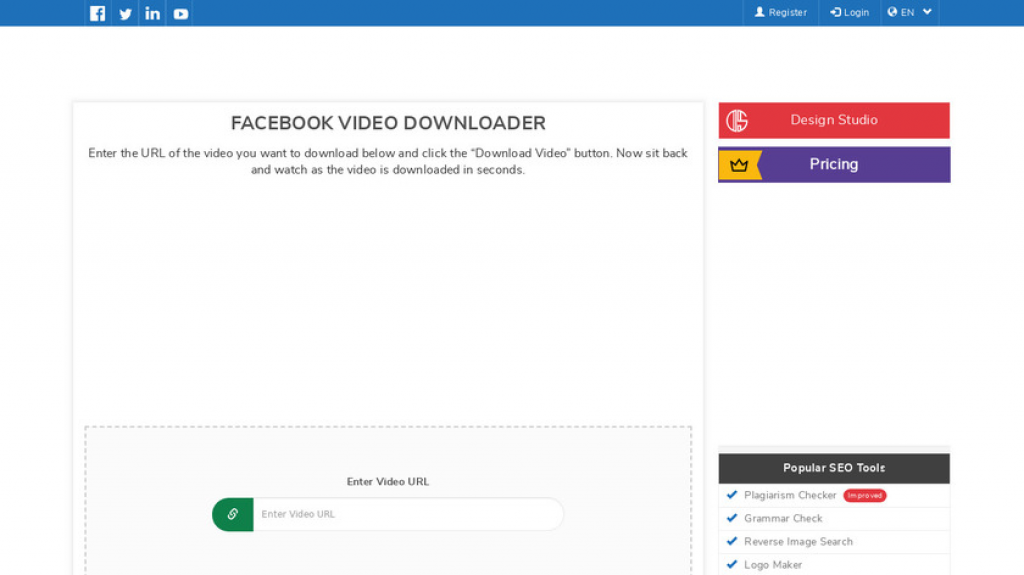
Task: Click the Facebook Video Downloader heading
Action: point(388,123)
